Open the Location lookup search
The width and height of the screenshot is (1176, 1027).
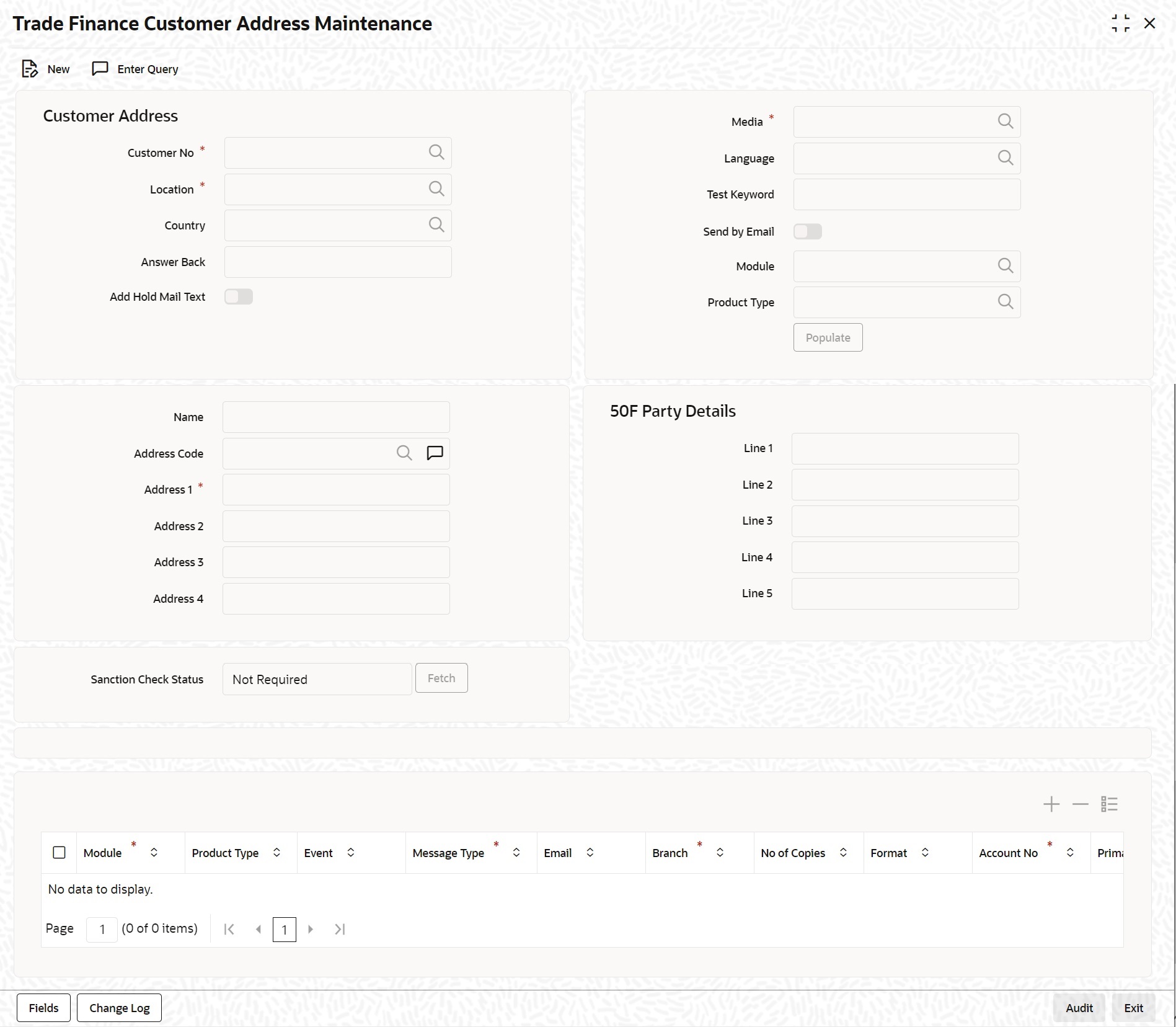pos(436,189)
